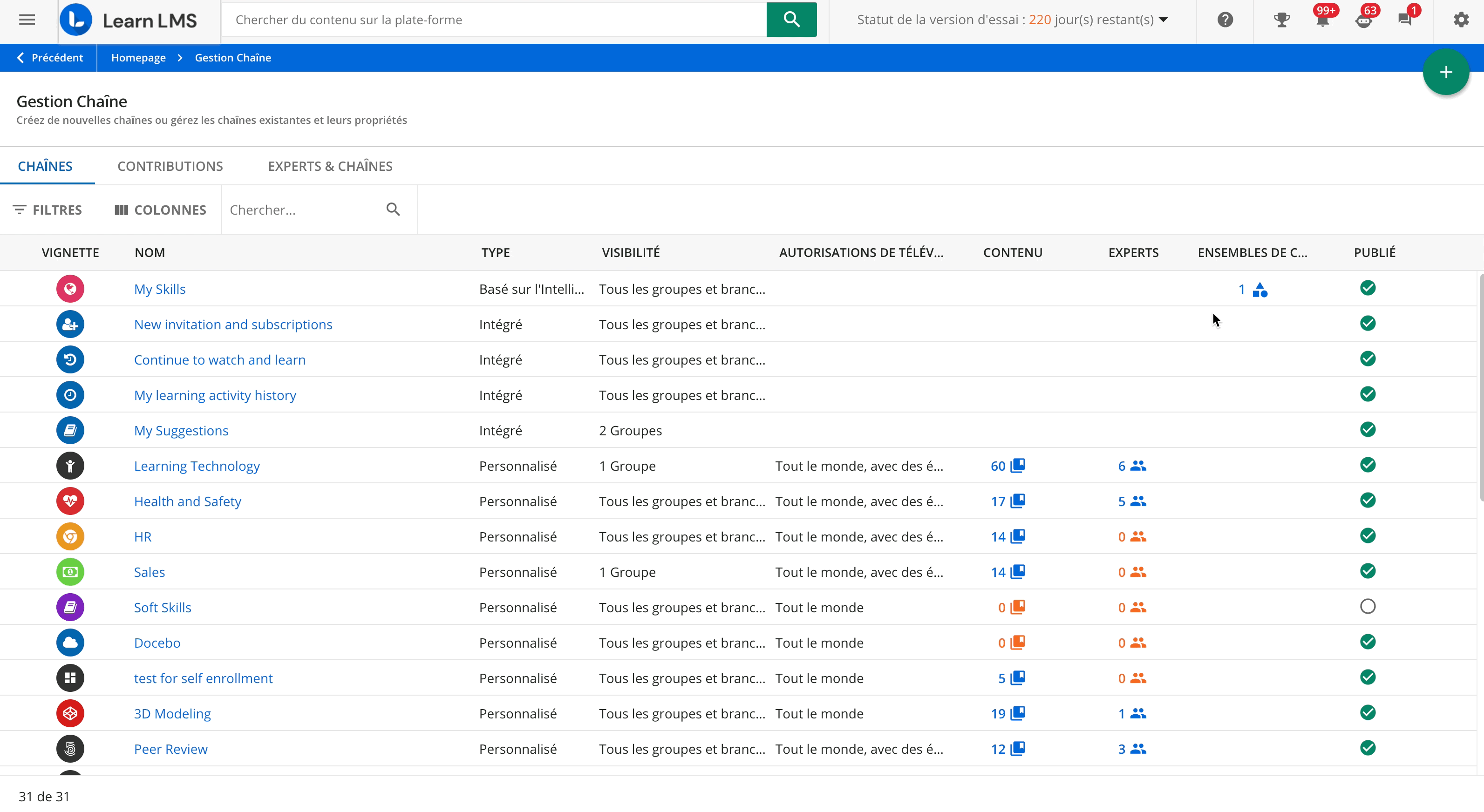The height and width of the screenshot is (812, 1484).
Task: Open experts count 6 for Learning Technology
Action: (x=1132, y=465)
